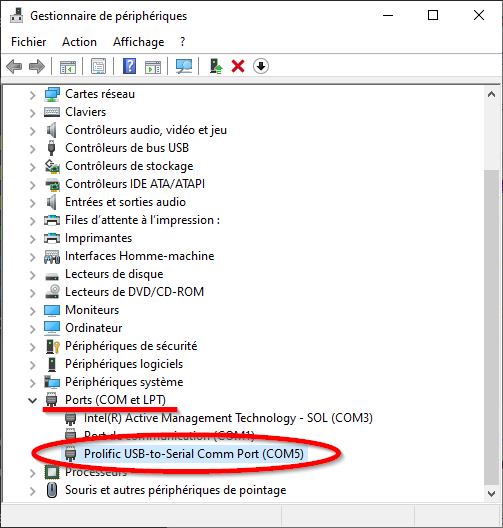
Task: Click the back arrow toolbar button
Action: coord(14,66)
